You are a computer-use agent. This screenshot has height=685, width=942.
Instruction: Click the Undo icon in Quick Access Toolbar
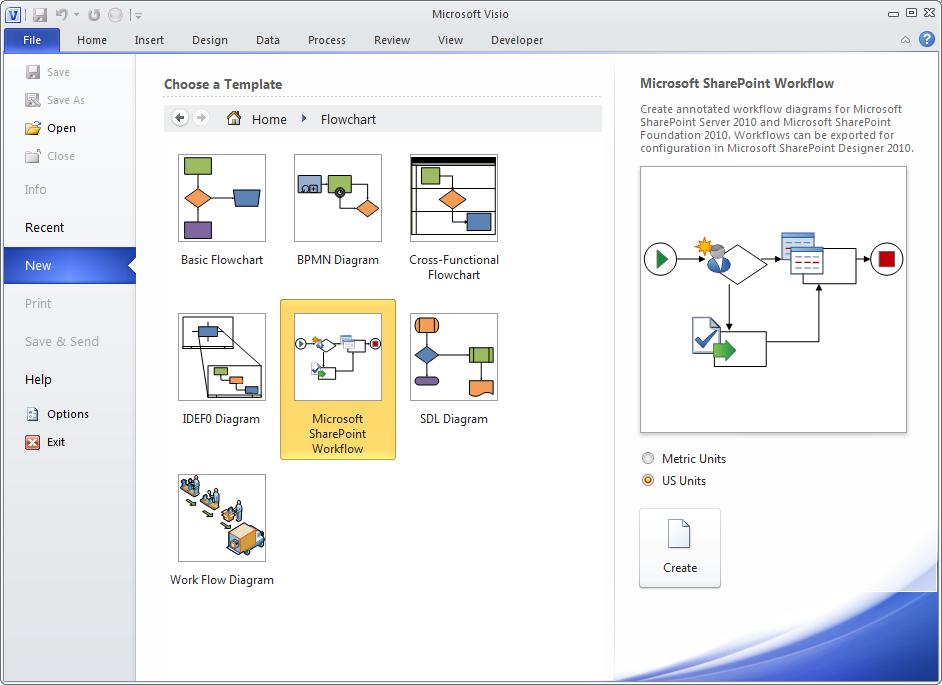pyautogui.click(x=62, y=14)
